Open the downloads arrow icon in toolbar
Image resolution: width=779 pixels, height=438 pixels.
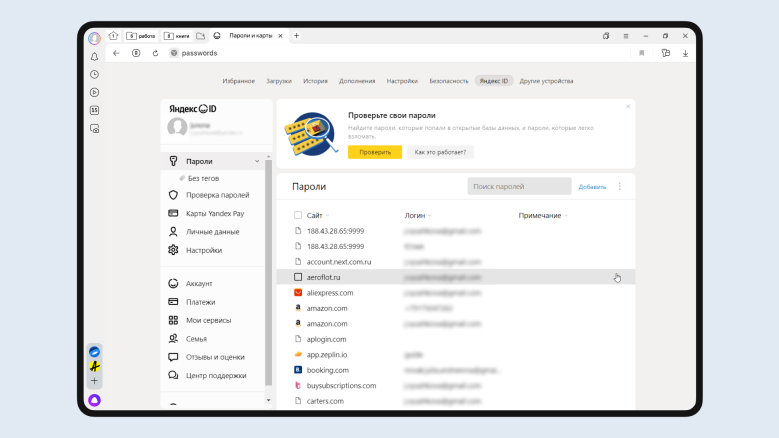tap(686, 53)
